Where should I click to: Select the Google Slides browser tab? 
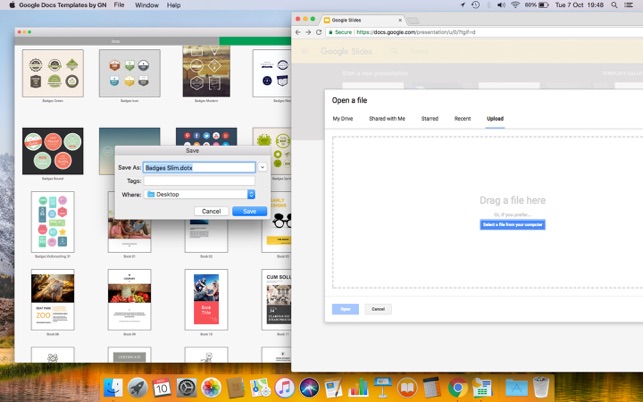(363, 20)
